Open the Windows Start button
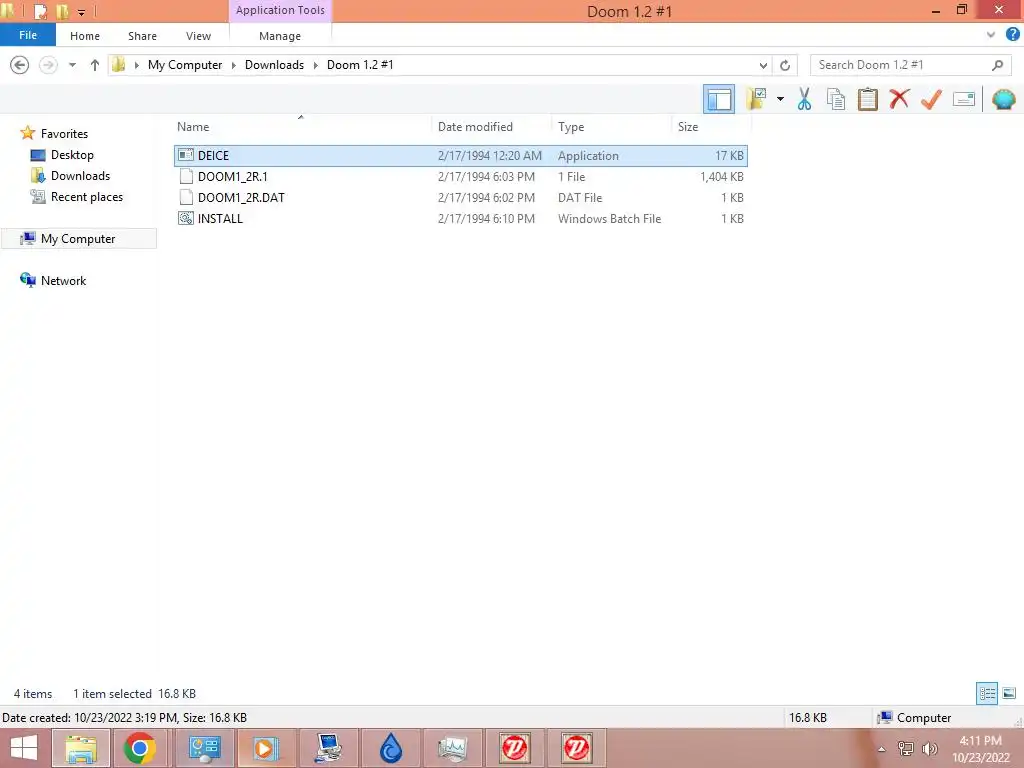 click(24, 748)
